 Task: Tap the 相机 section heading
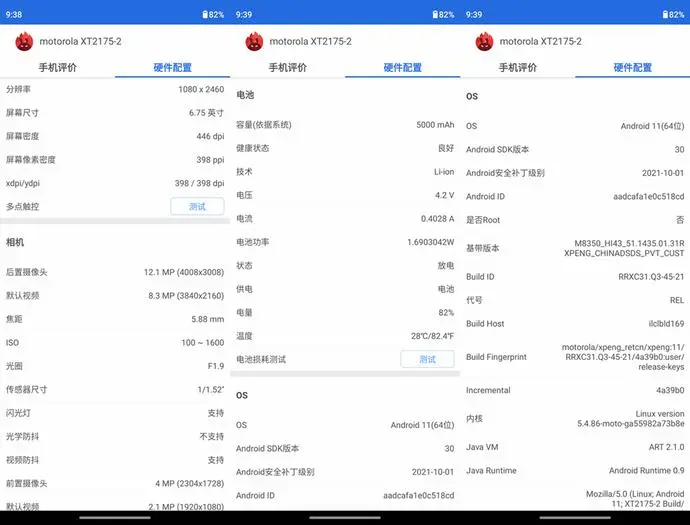tap(15, 242)
